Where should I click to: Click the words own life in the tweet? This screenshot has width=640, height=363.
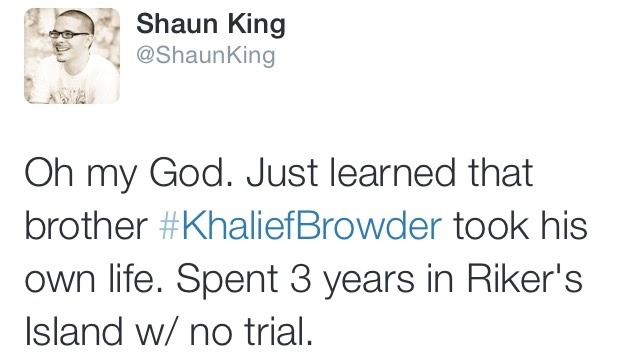point(93,279)
